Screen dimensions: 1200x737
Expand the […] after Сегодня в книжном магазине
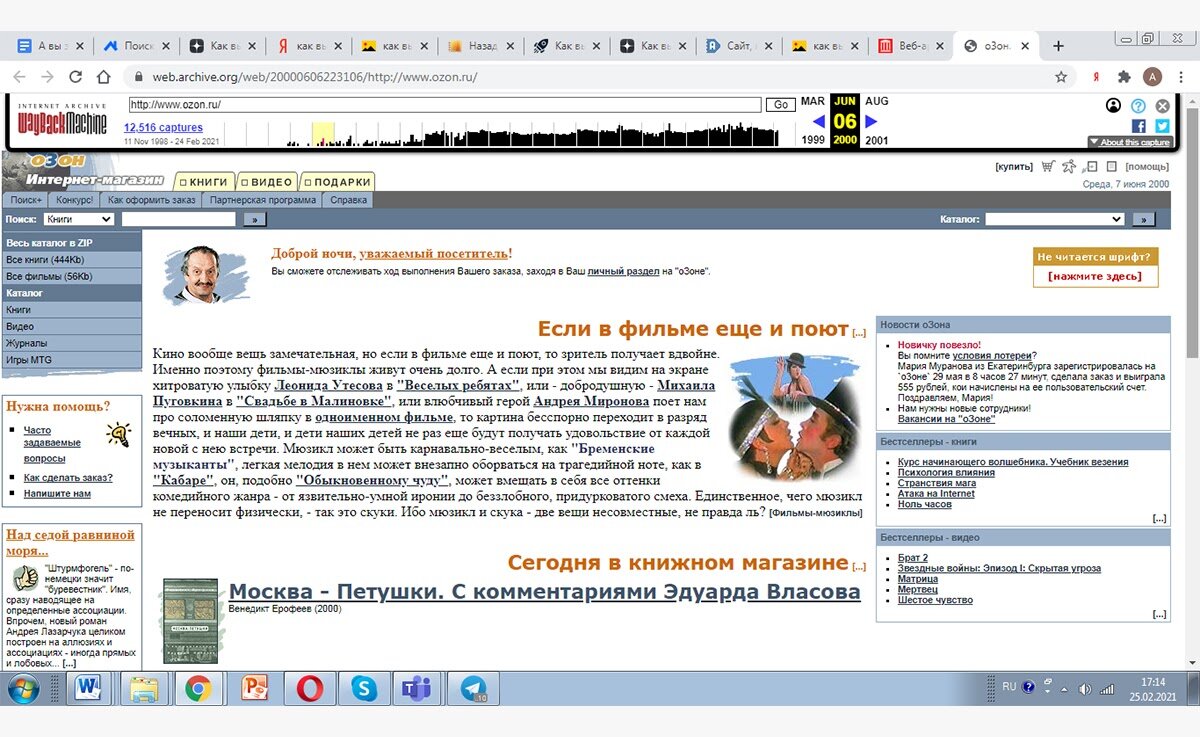859,566
